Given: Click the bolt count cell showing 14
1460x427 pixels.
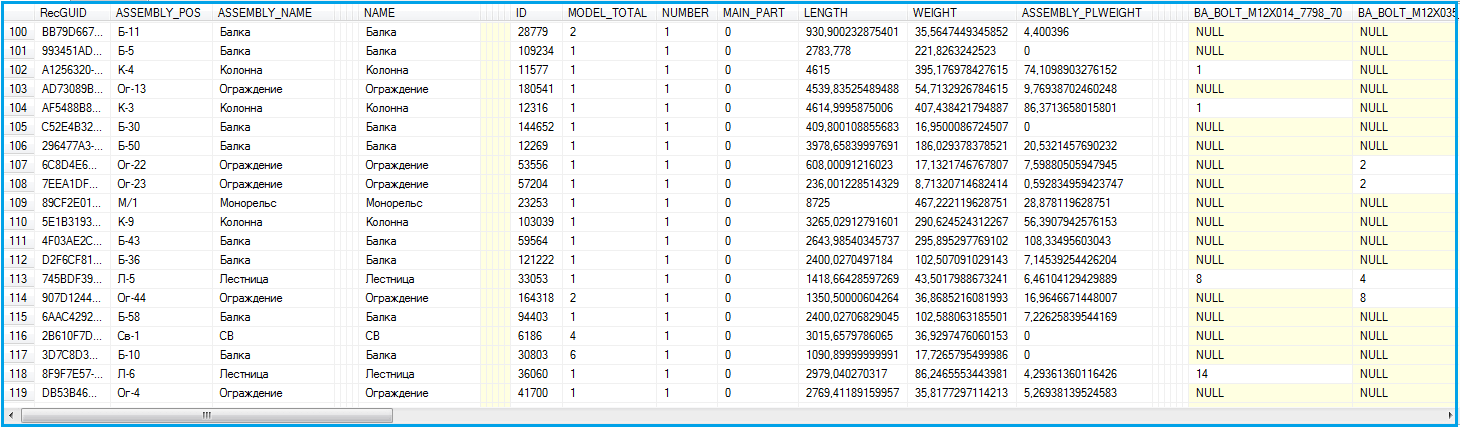Looking at the screenshot, I should [x=1202, y=374].
